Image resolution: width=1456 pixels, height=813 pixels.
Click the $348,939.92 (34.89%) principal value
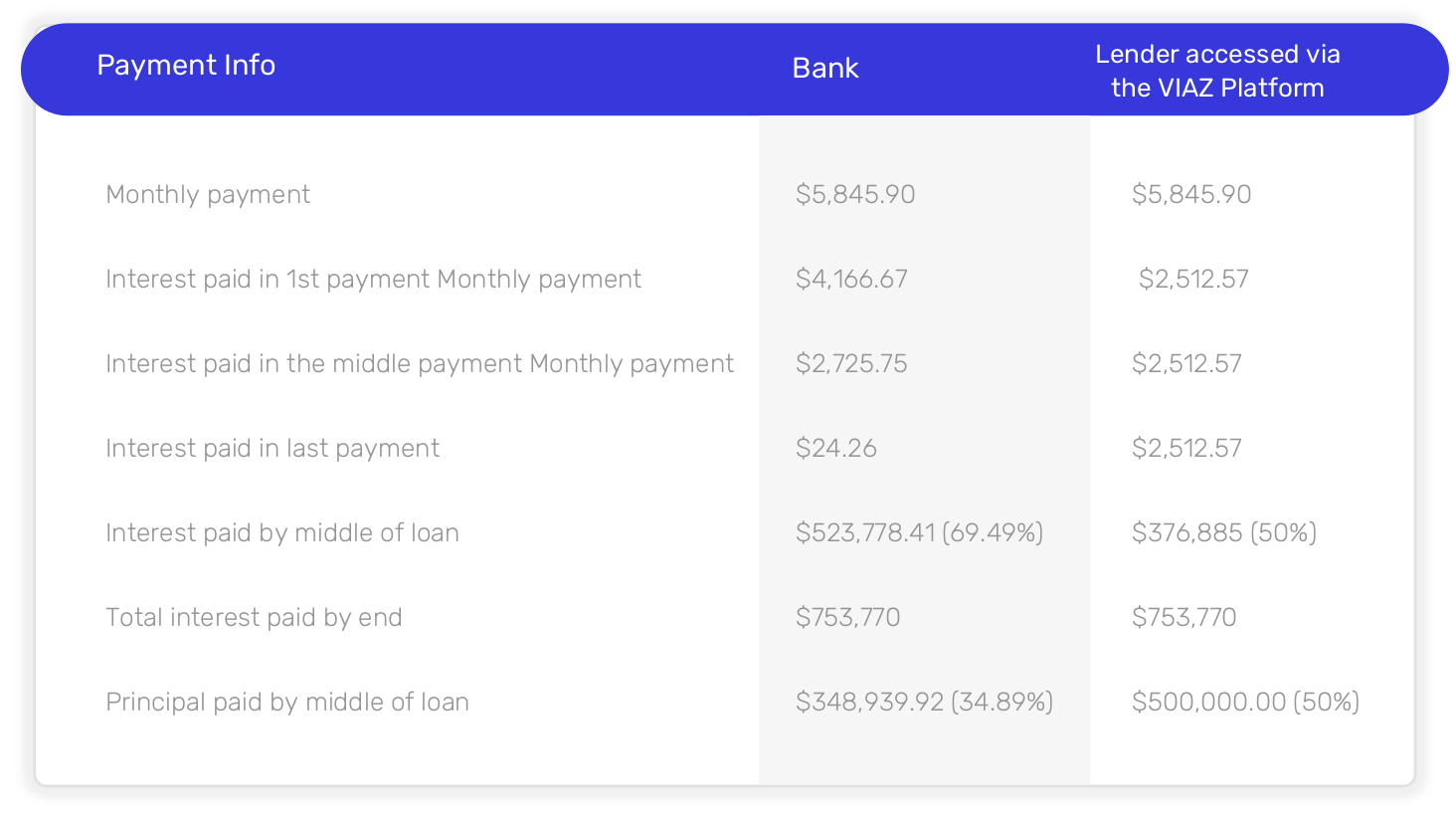coord(924,702)
